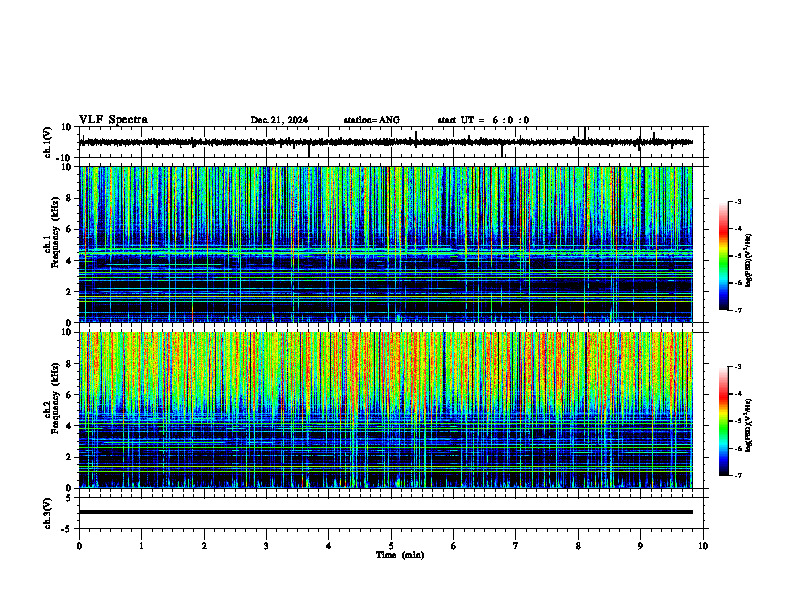792x612 pixels.
Task: Click ch.2 frequency axis "8" kHz tick label
Action: pyautogui.click(x=70, y=364)
